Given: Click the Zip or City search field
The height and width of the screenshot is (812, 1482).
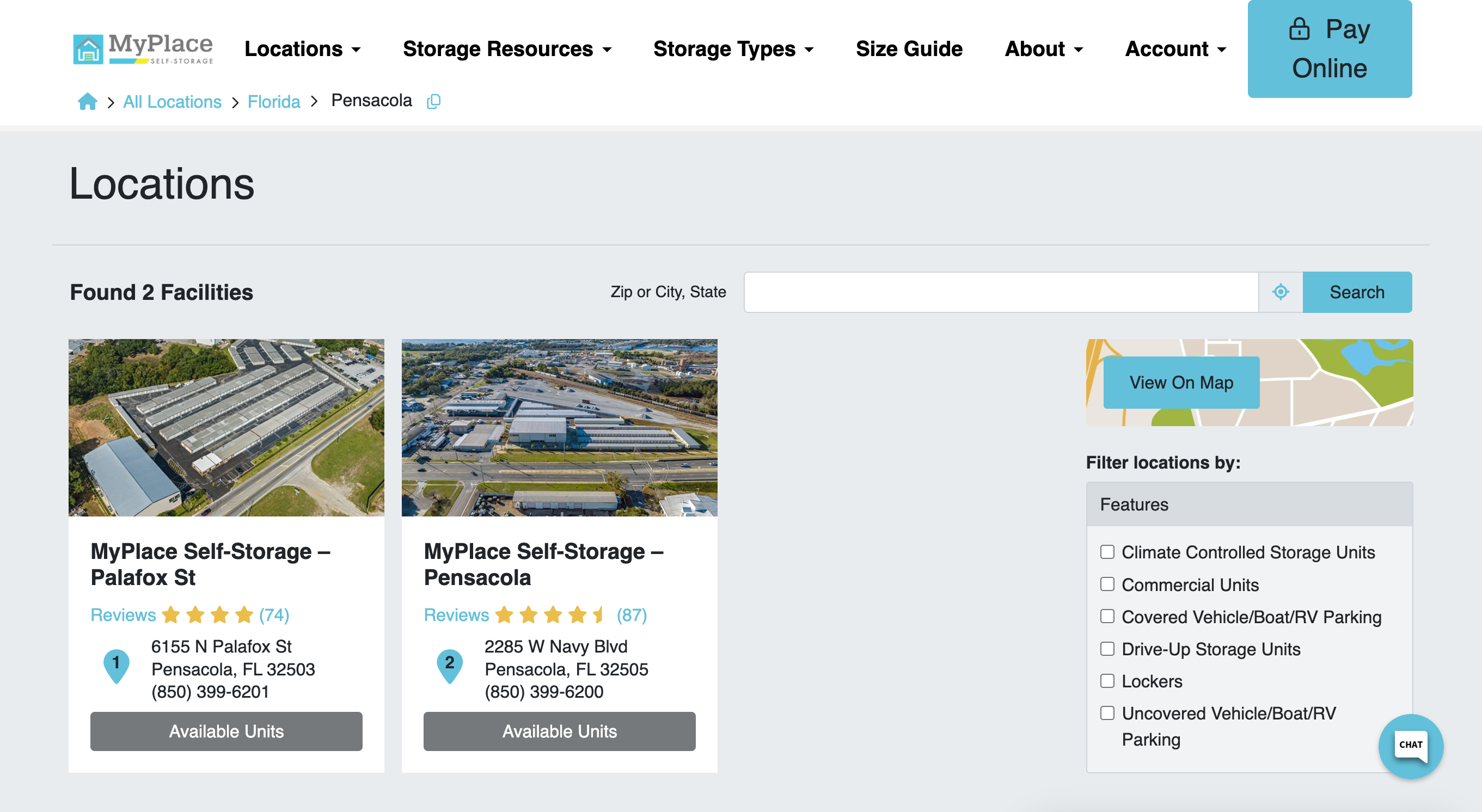Looking at the screenshot, I should point(1001,292).
